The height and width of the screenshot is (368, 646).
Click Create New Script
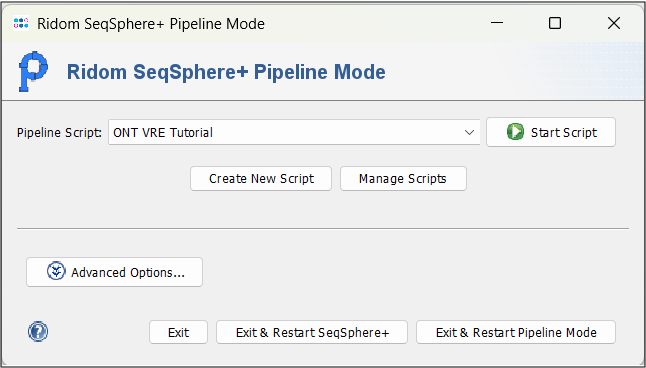click(x=261, y=178)
